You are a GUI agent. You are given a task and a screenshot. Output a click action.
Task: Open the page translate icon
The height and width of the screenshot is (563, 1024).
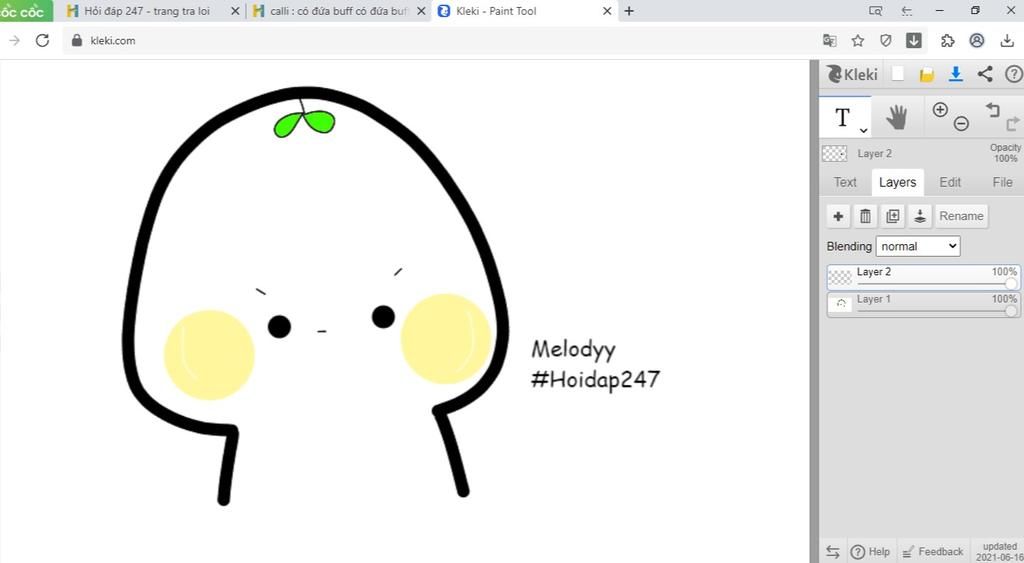[x=829, y=40]
